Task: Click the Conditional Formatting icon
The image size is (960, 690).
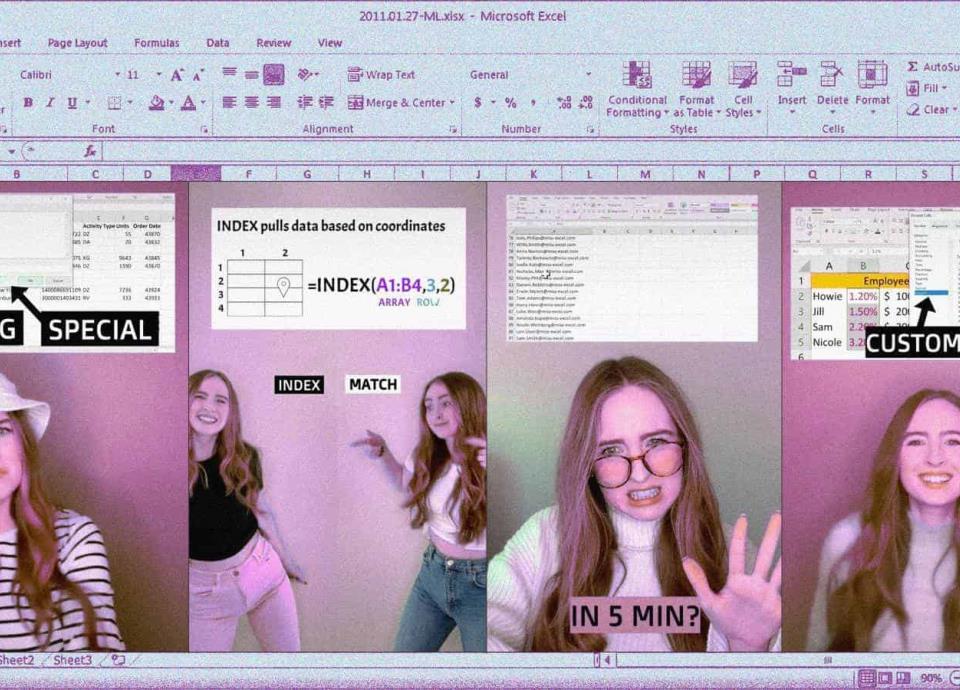Action: coord(637,76)
